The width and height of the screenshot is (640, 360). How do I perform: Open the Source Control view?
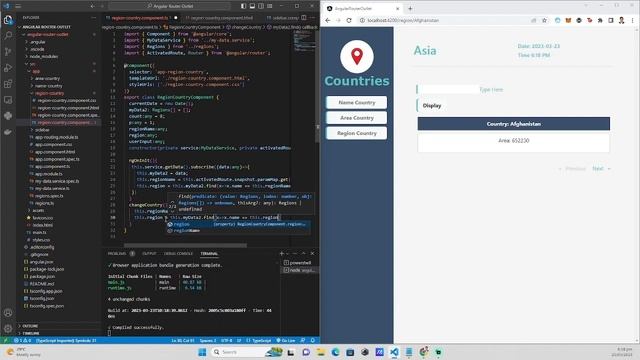(8, 51)
